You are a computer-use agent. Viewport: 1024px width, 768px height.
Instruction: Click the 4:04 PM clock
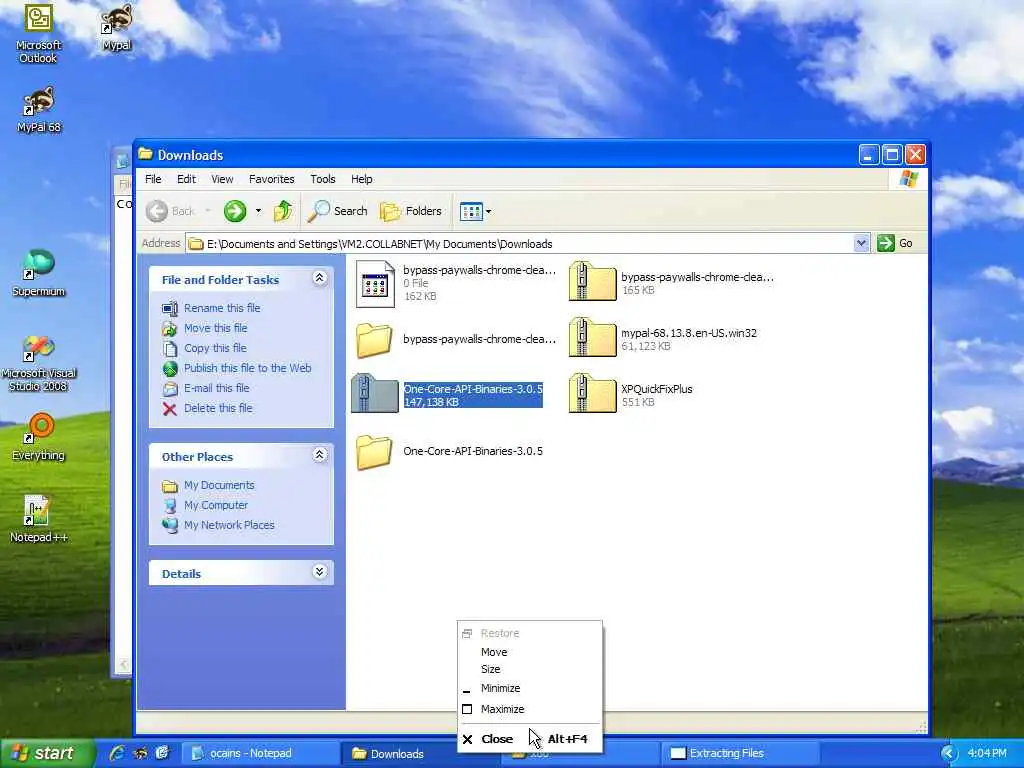tap(987, 754)
